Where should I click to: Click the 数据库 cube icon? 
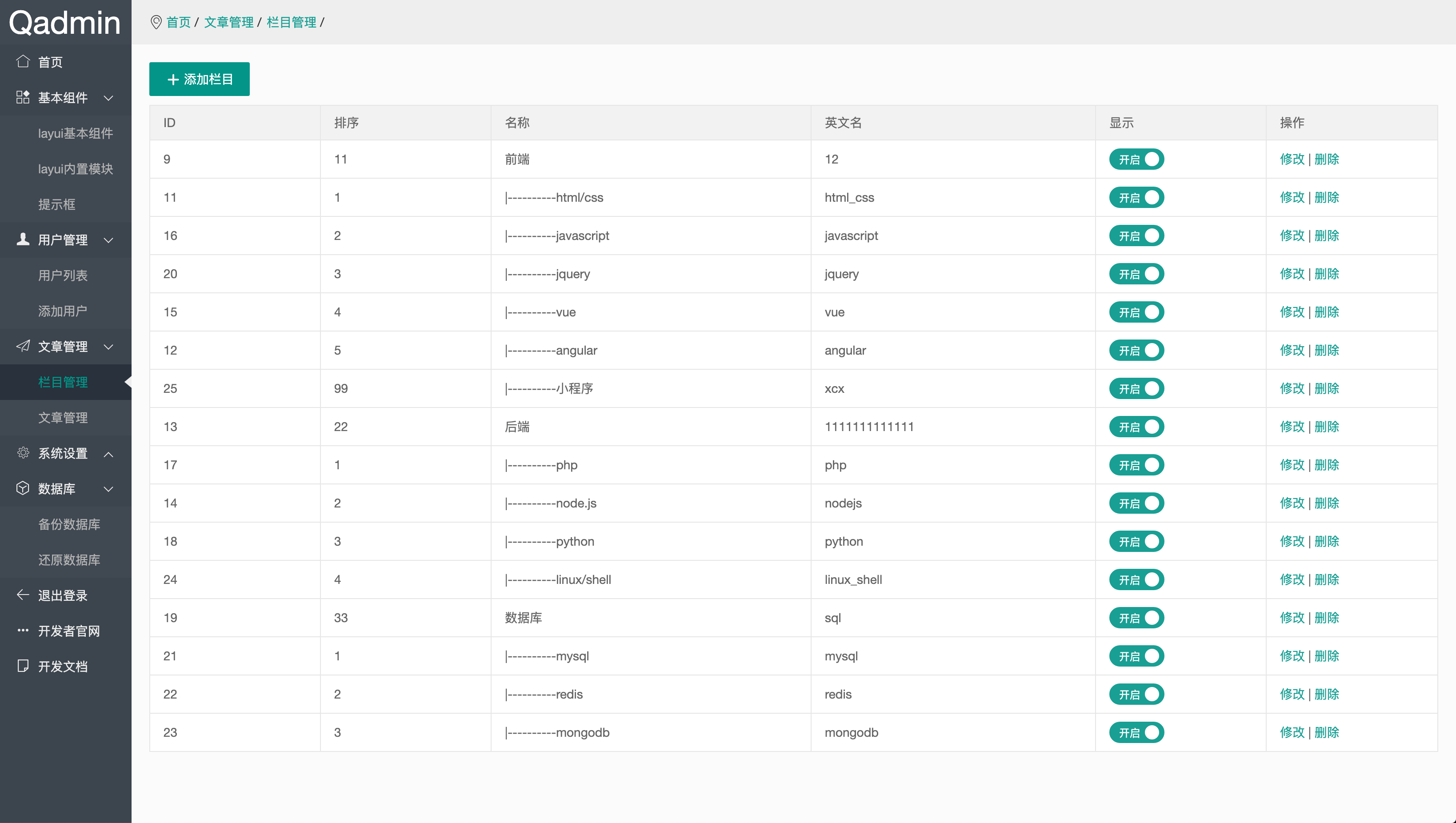pyautogui.click(x=23, y=488)
